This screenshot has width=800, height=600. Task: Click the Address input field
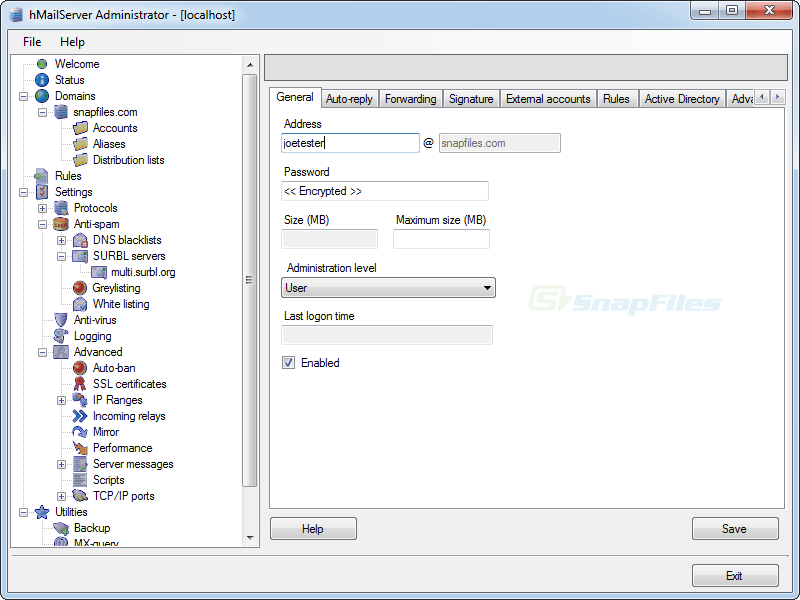[350, 143]
